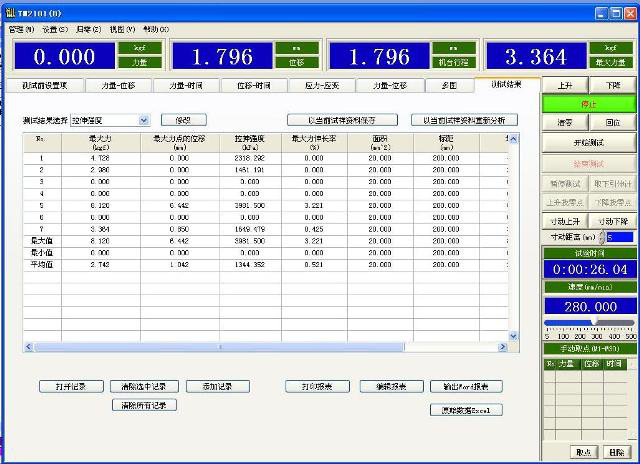Click the green 机台行程 label

pos(454,62)
